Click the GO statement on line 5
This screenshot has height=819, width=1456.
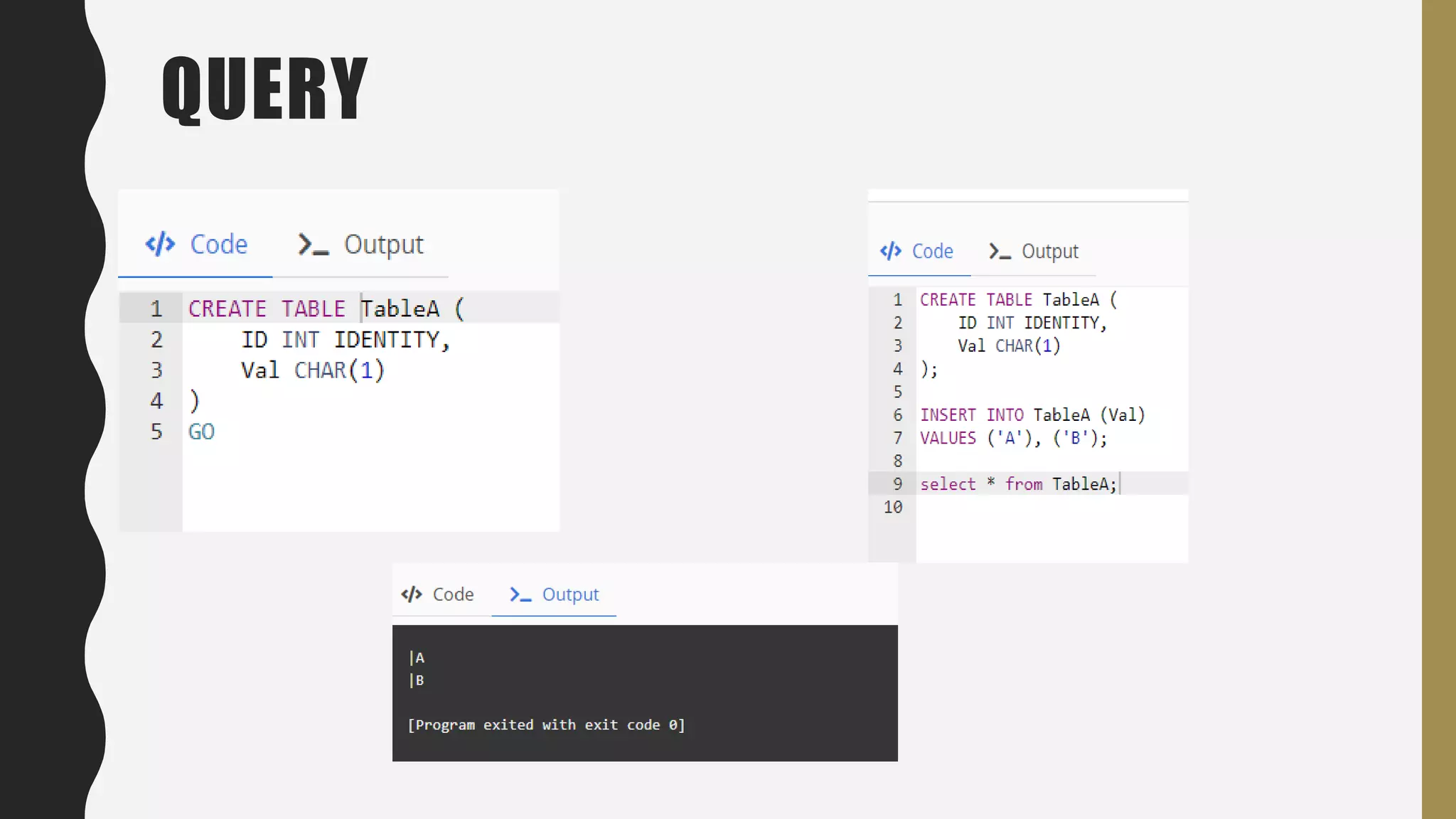[x=201, y=432]
